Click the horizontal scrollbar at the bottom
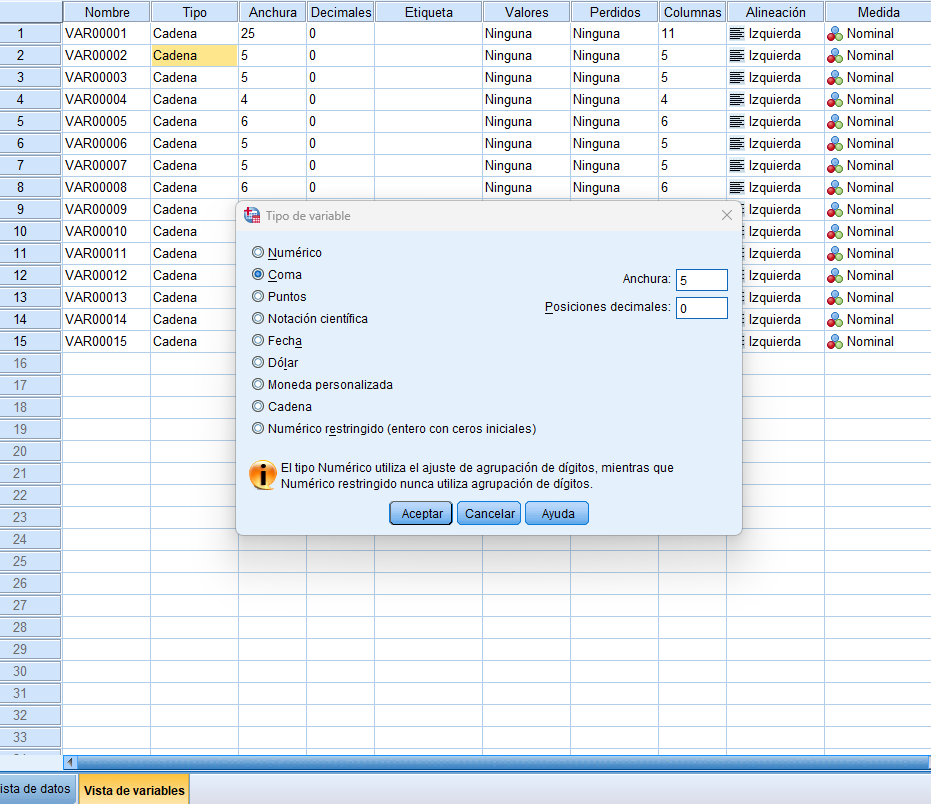931x804 pixels. click(x=500, y=763)
